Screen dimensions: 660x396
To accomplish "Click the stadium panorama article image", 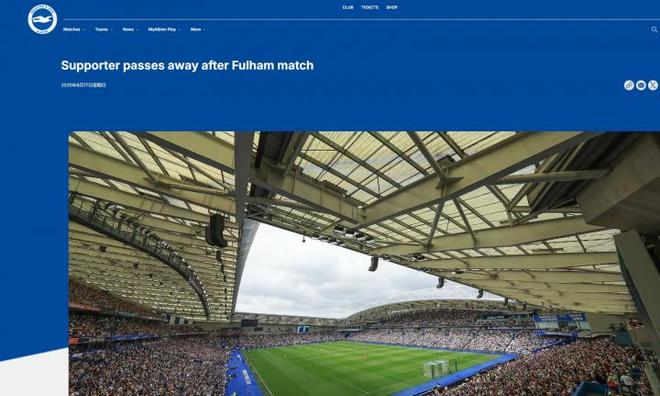I will tap(364, 263).
